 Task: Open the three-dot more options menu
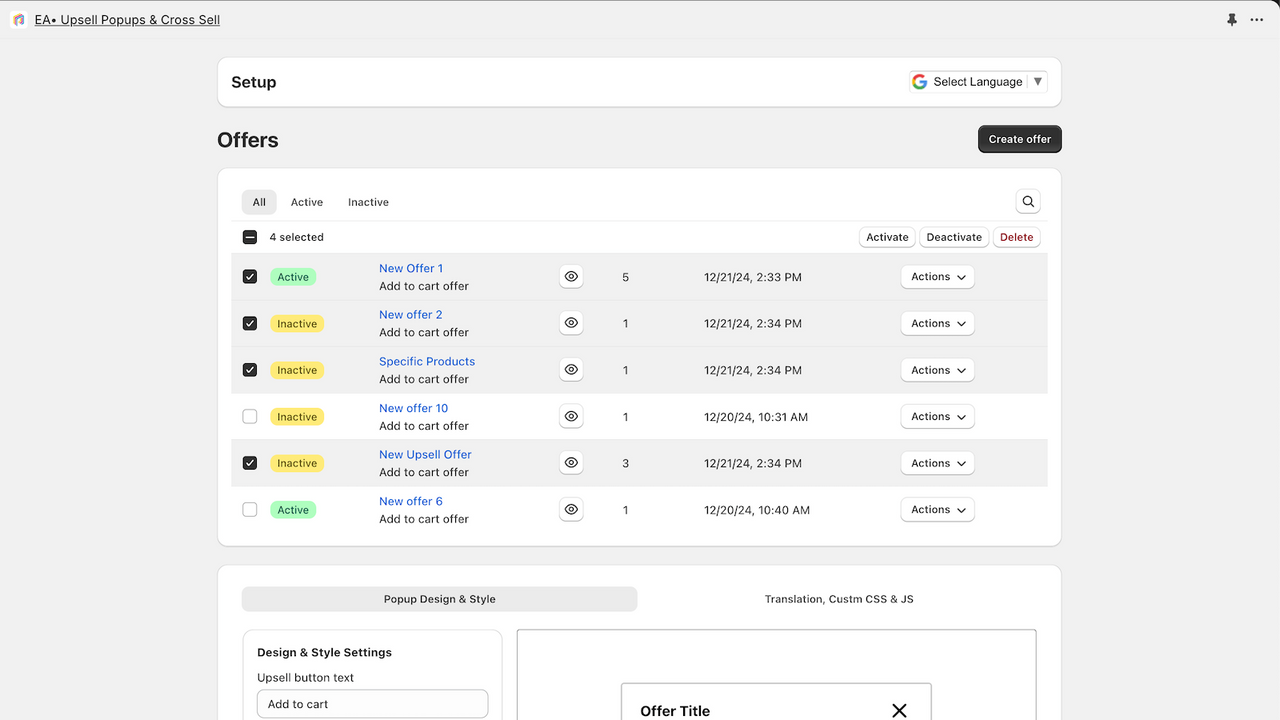[1257, 20]
